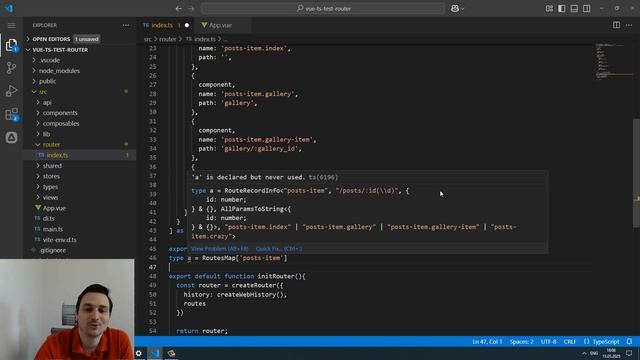
Task: Open the hamburger application menu
Action: 11,25
